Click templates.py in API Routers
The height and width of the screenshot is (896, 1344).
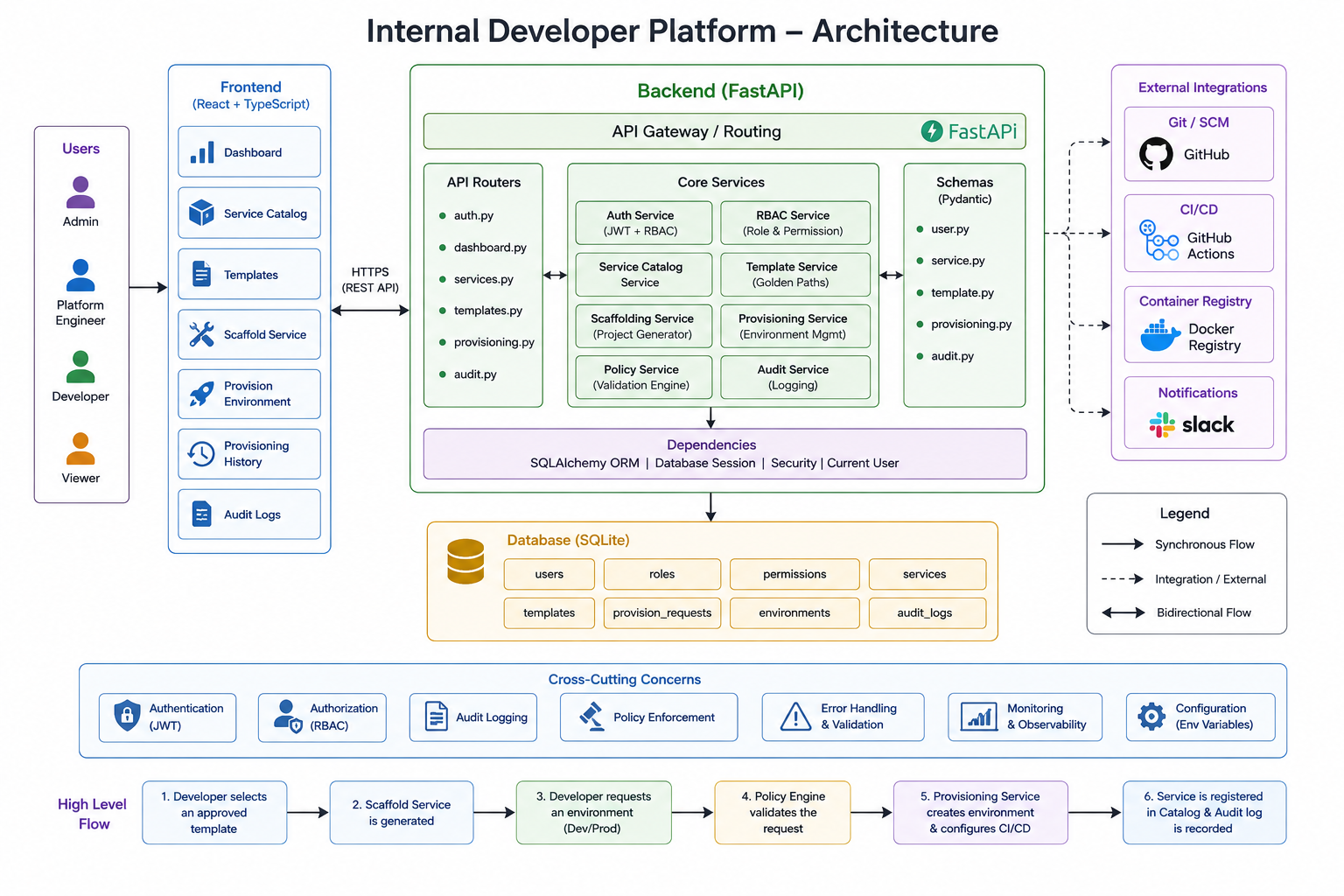488,311
